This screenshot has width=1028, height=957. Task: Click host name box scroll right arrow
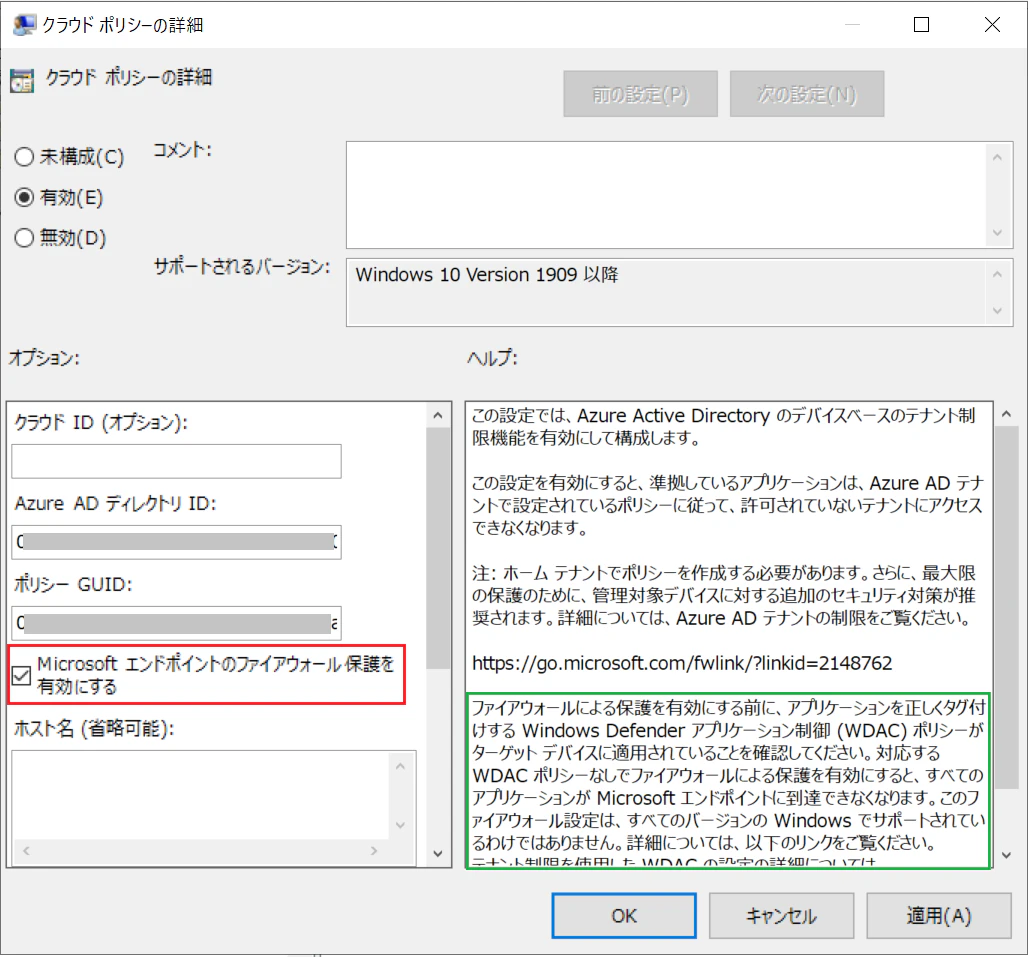[374, 851]
